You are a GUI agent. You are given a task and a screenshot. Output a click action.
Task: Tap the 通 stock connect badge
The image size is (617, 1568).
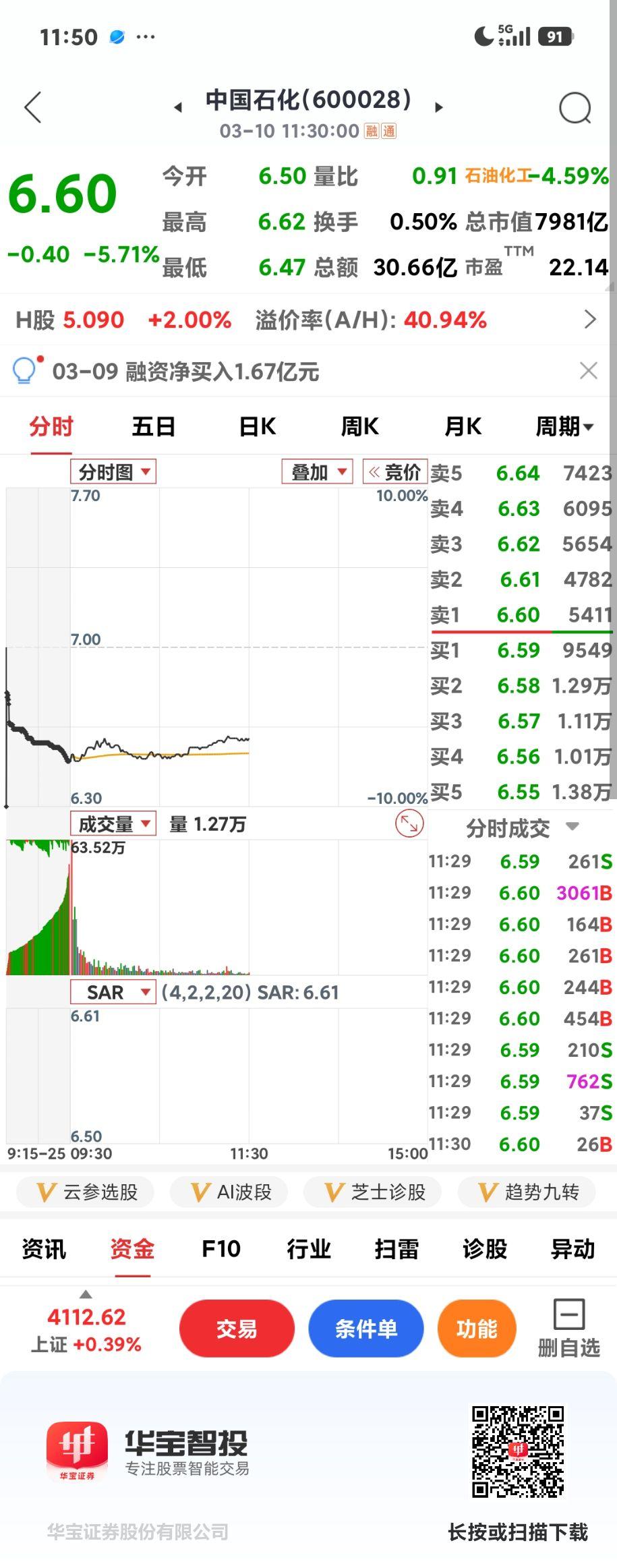(x=389, y=131)
